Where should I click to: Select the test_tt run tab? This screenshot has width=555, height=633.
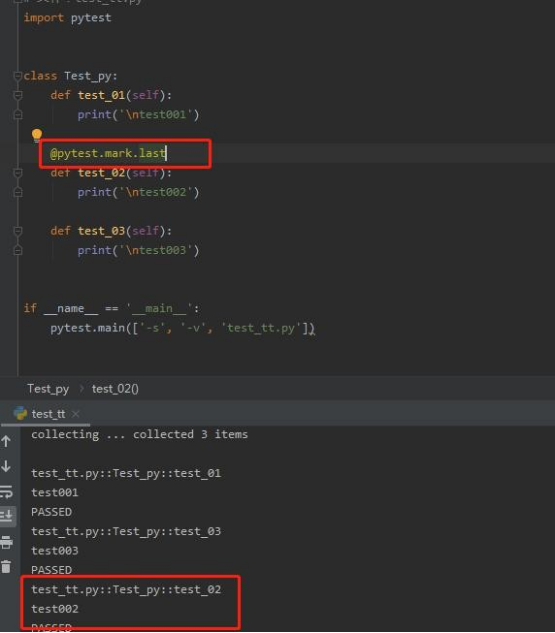pos(48,414)
